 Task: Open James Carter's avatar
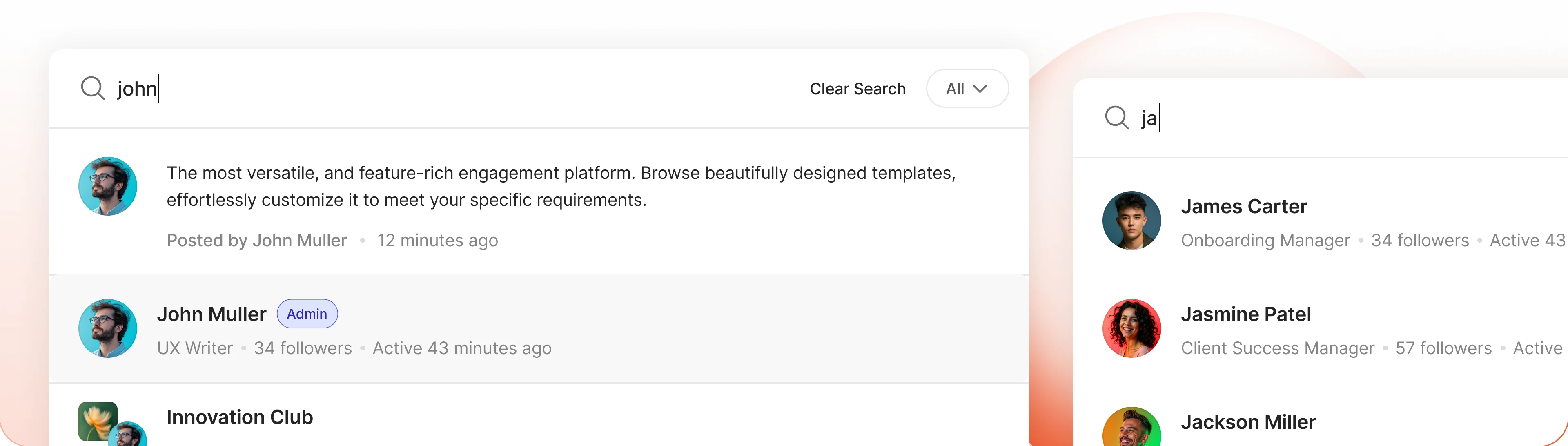pyautogui.click(x=1131, y=220)
